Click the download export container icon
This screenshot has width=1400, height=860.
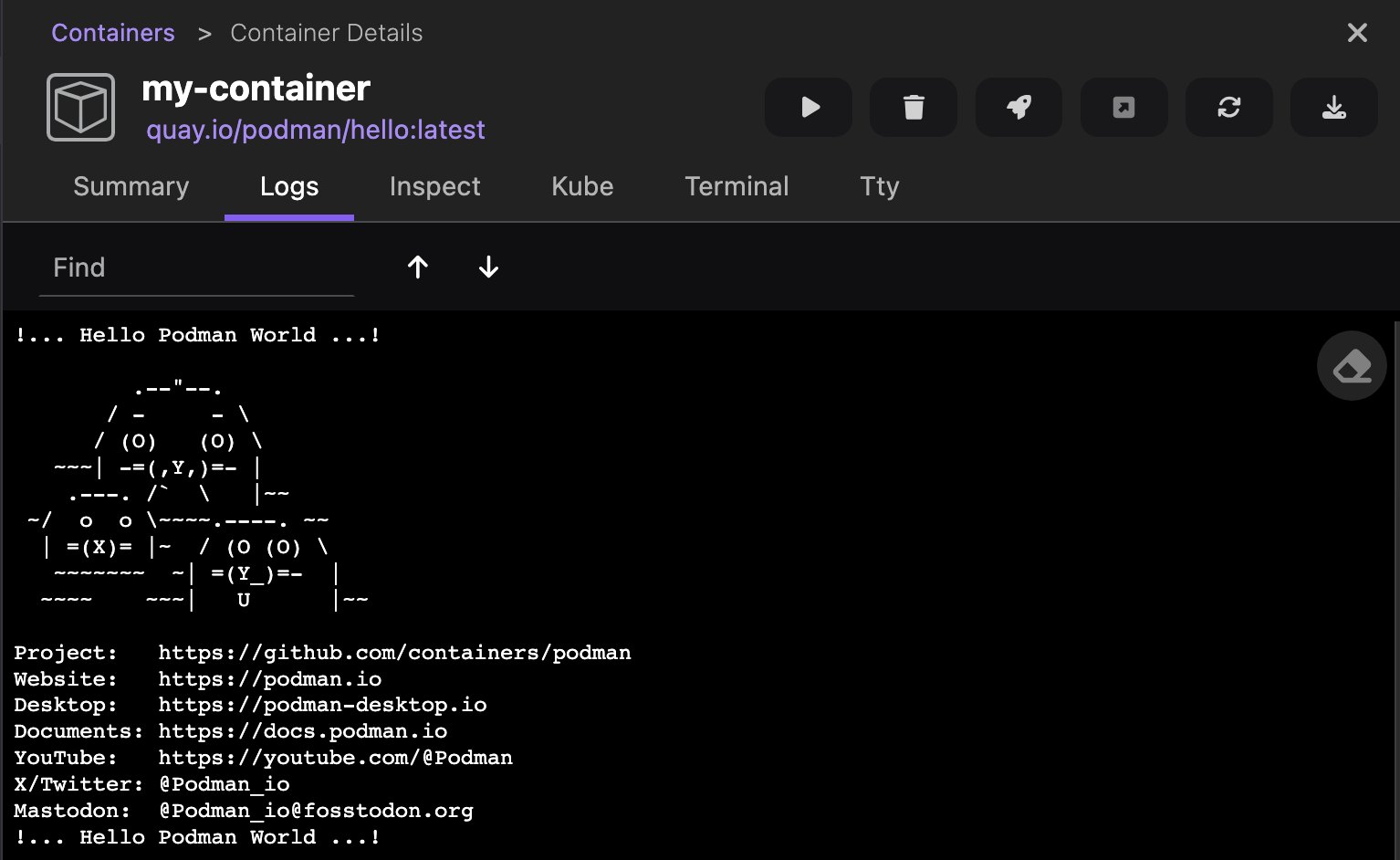pos(1333,108)
